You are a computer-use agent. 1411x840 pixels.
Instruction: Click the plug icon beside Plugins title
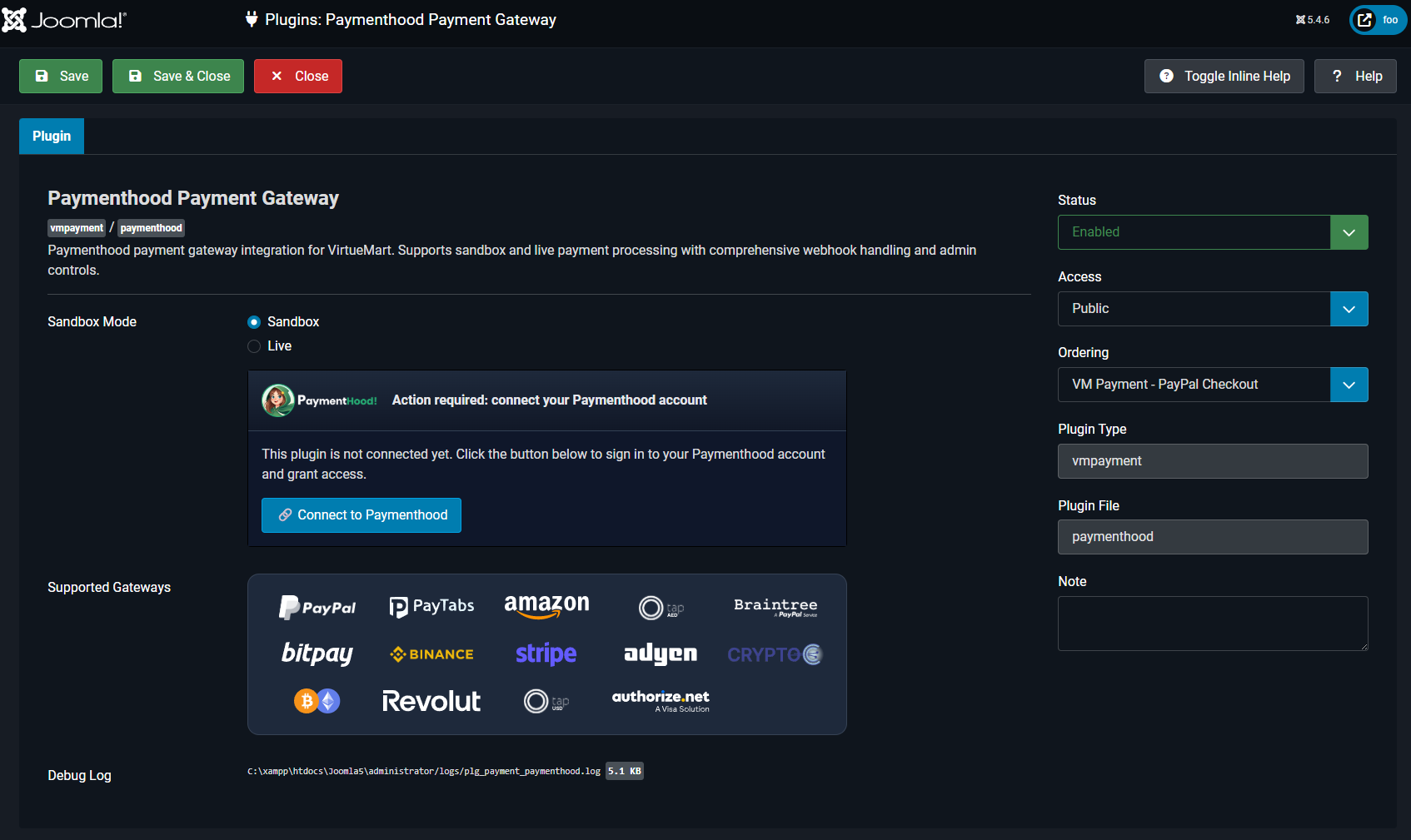[252, 19]
